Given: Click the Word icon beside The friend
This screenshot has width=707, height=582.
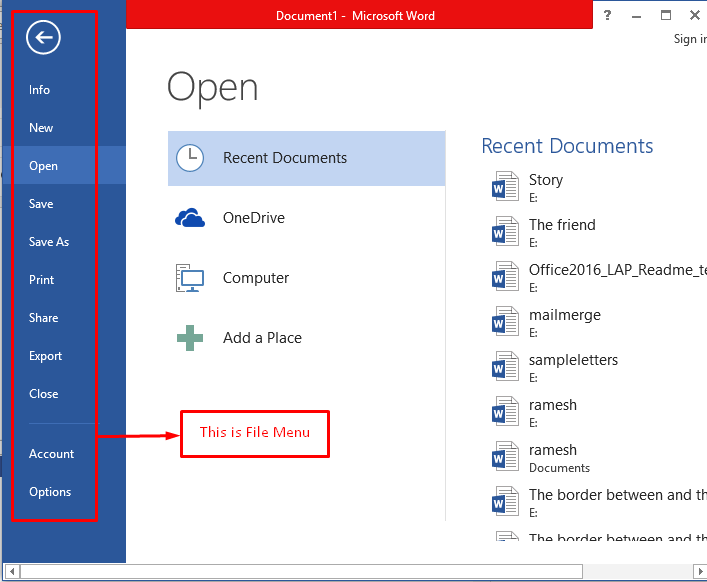Looking at the screenshot, I should click(505, 231).
